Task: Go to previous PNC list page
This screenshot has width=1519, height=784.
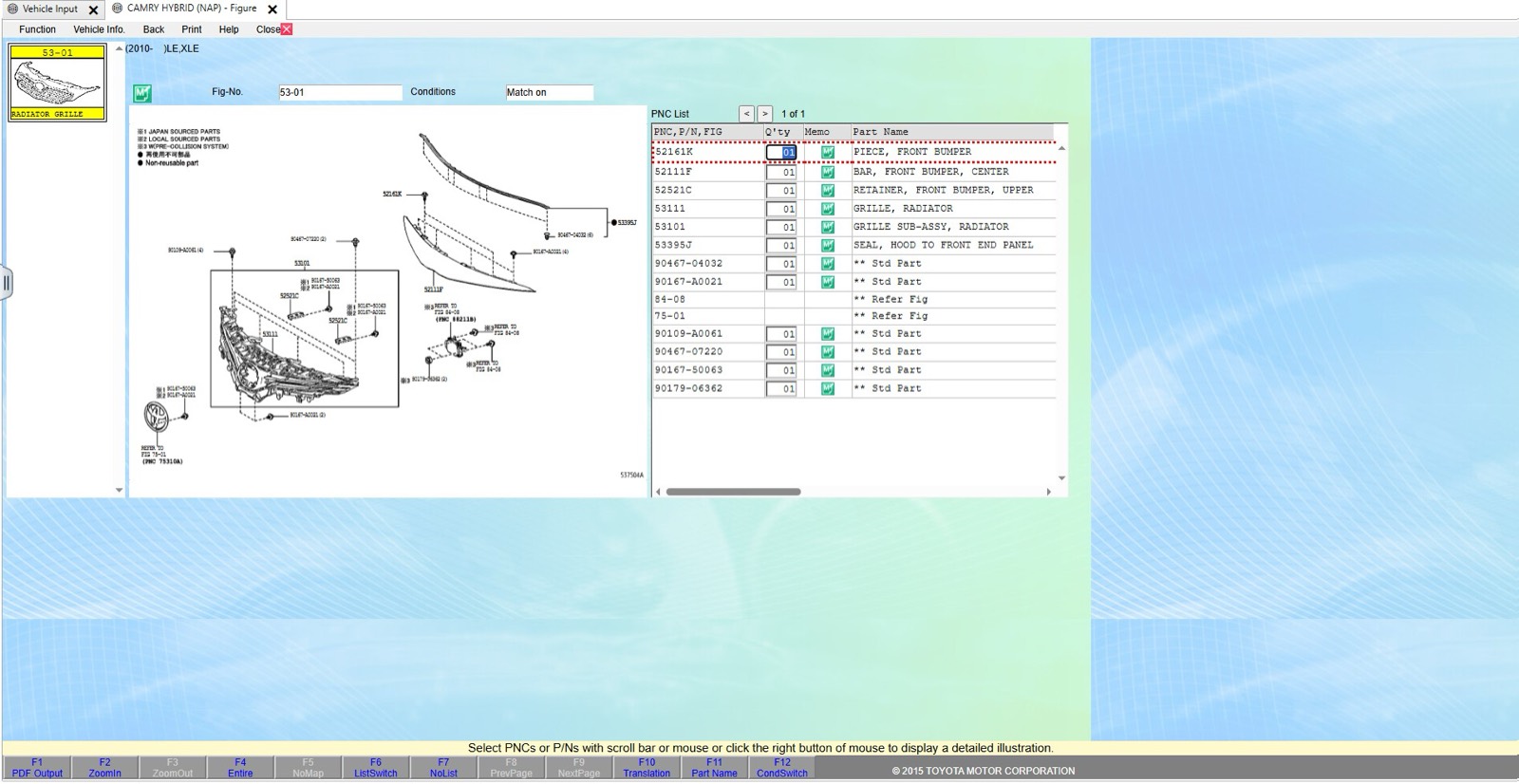Action: pos(747,114)
